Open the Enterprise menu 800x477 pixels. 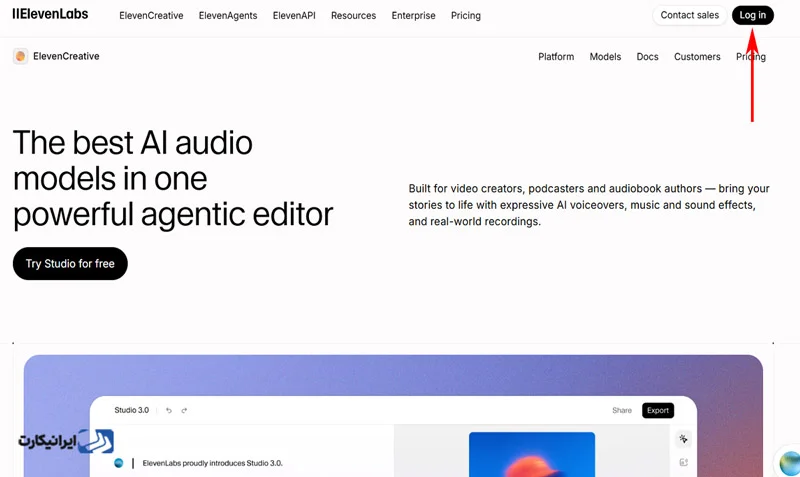click(413, 16)
